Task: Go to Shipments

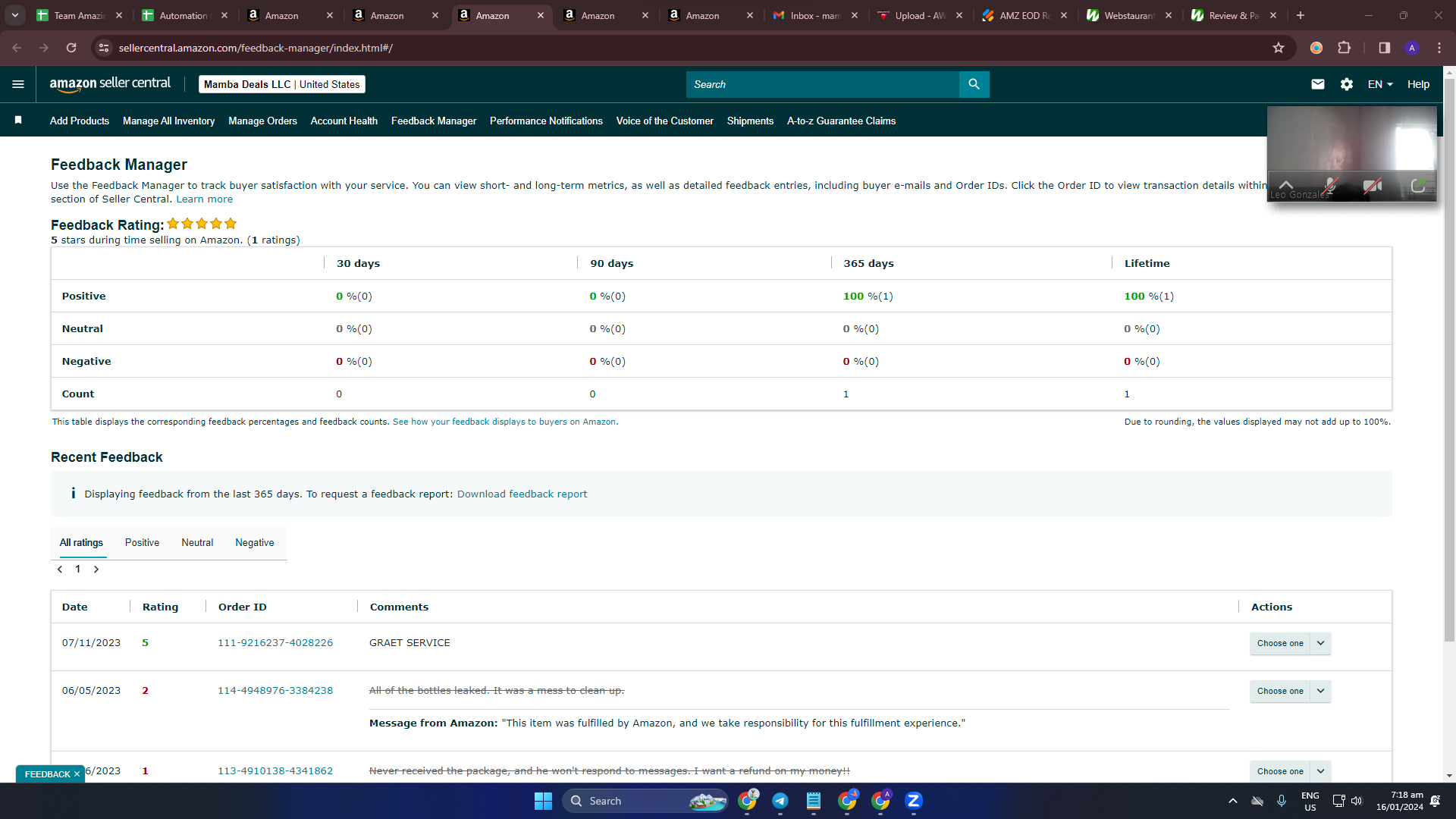Action: [750, 121]
